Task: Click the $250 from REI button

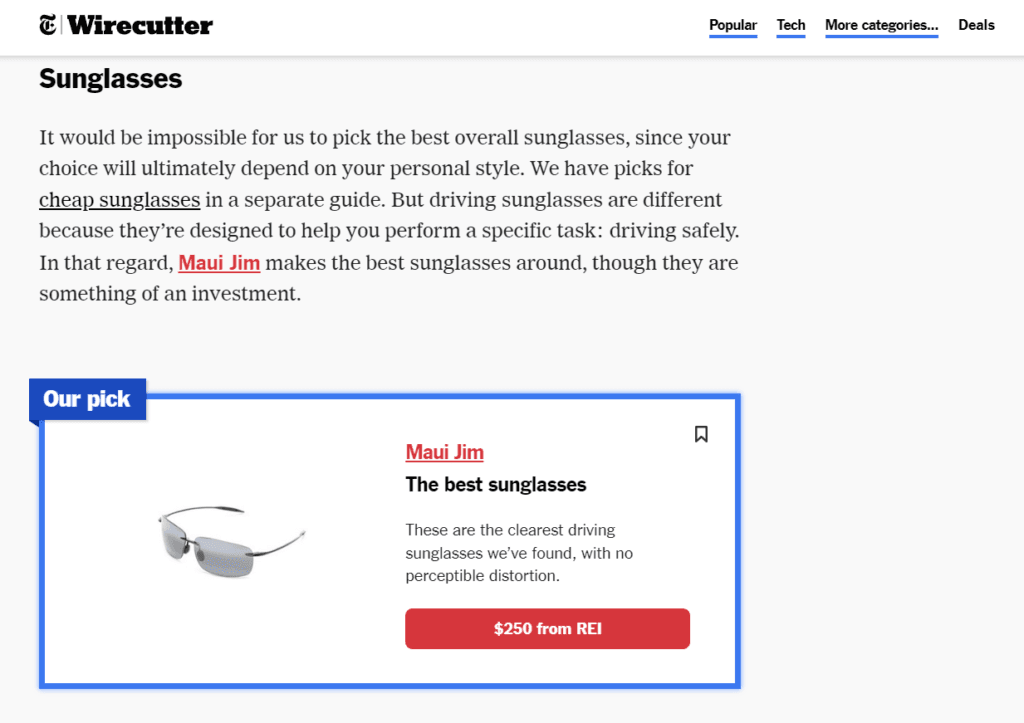Action: pyautogui.click(x=547, y=628)
